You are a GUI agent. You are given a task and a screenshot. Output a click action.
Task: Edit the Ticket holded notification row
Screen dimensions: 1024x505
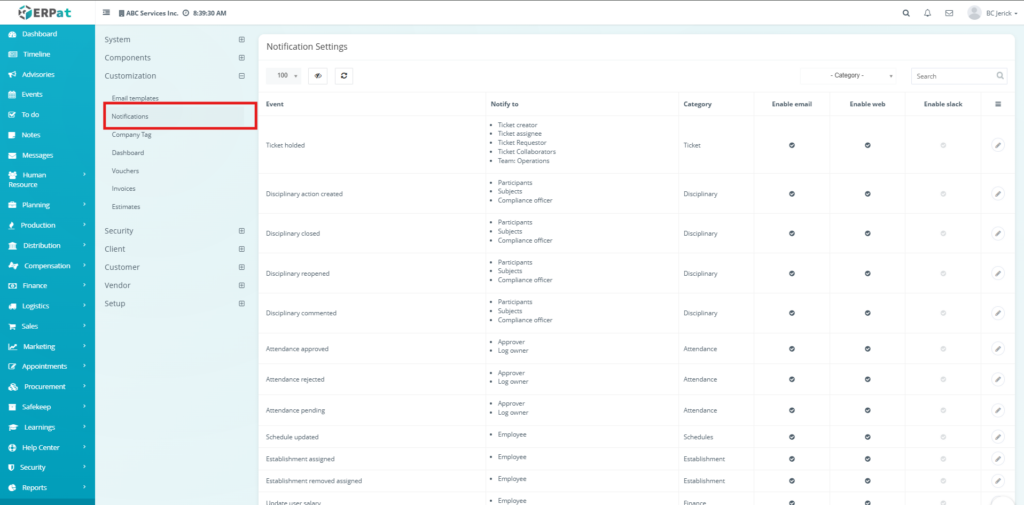coord(997,145)
